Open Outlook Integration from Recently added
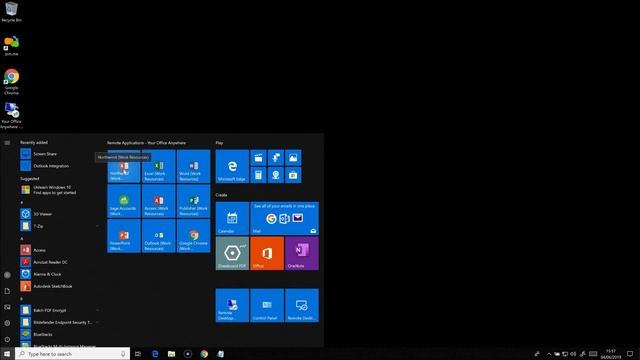Image resolution: width=640 pixels, height=360 pixels. pyautogui.click(x=60, y=166)
